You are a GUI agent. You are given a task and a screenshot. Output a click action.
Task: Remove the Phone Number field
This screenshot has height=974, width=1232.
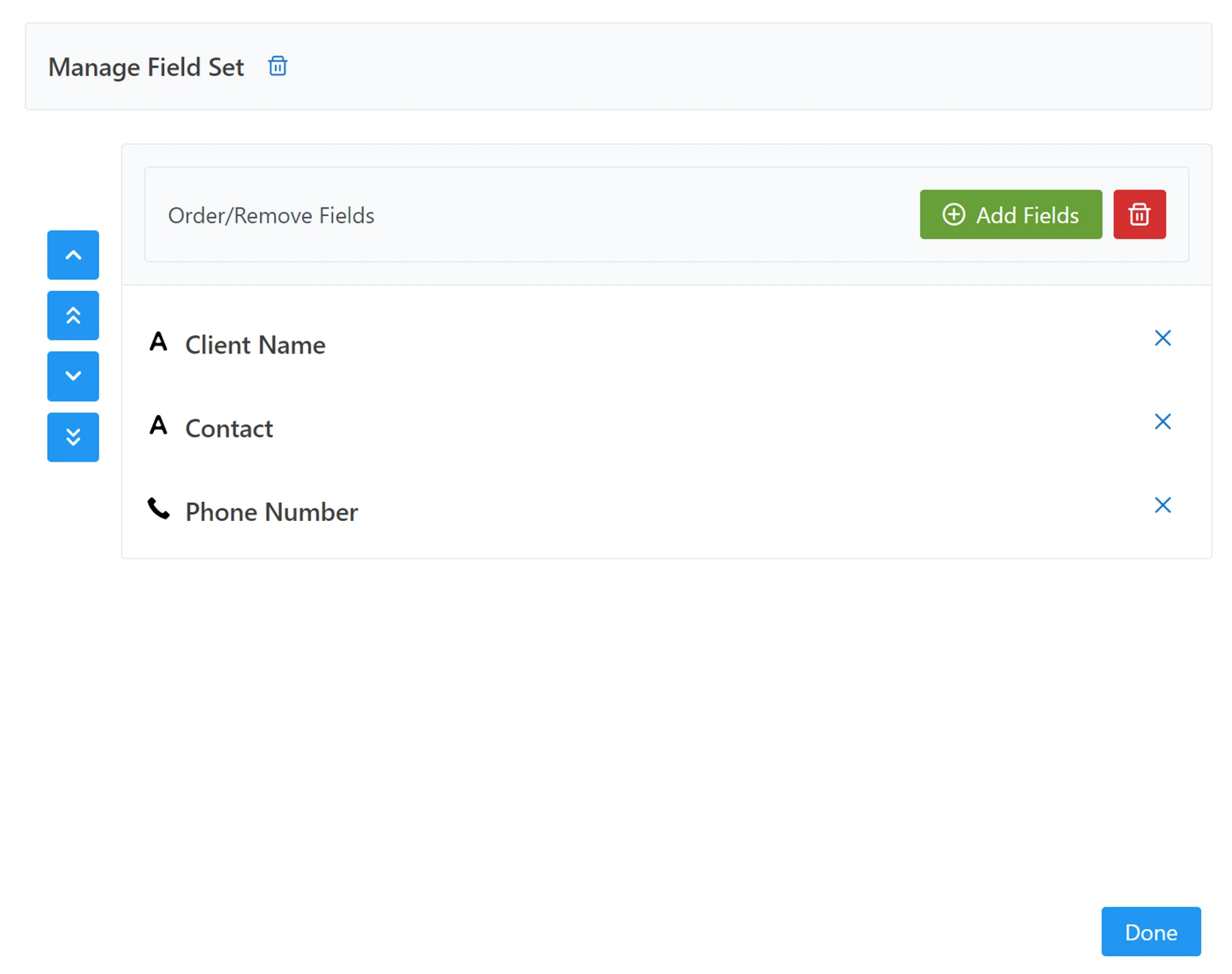[1162, 505]
